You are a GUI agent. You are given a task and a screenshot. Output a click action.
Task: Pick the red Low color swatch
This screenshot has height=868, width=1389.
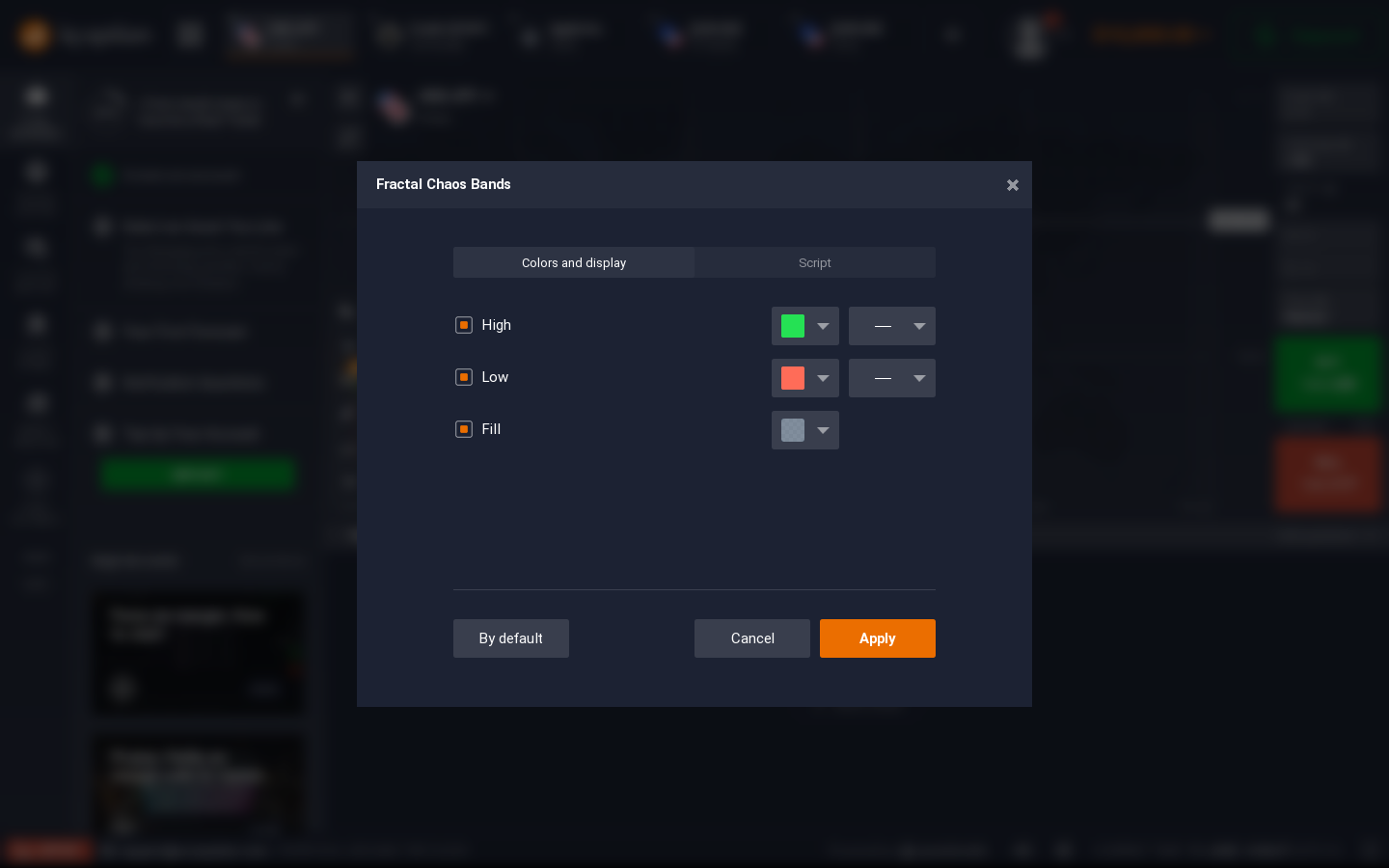click(x=793, y=378)
